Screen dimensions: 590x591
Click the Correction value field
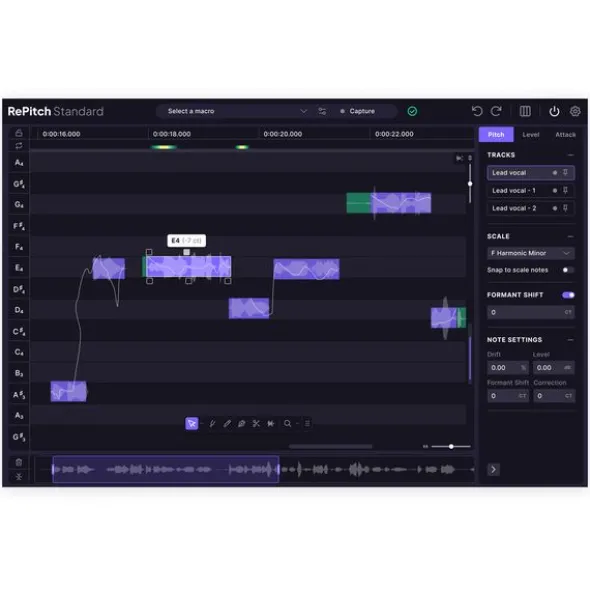tap(553, 396)
